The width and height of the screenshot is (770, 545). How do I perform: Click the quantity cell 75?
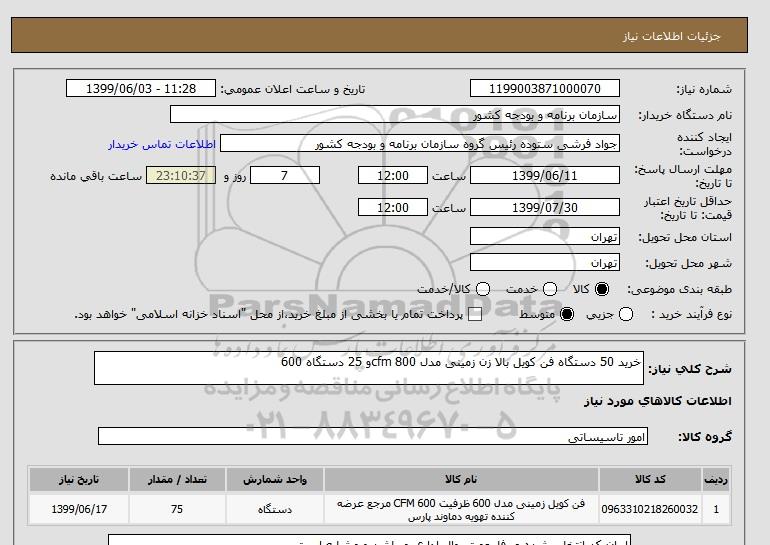tap(177, 509)
